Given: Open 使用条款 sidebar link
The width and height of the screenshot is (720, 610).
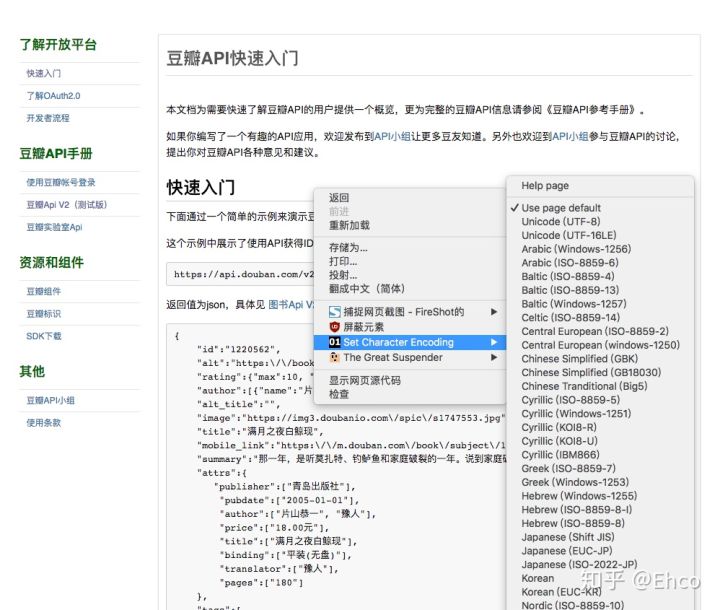Looking at the screenshot, I should coord(44,423).
